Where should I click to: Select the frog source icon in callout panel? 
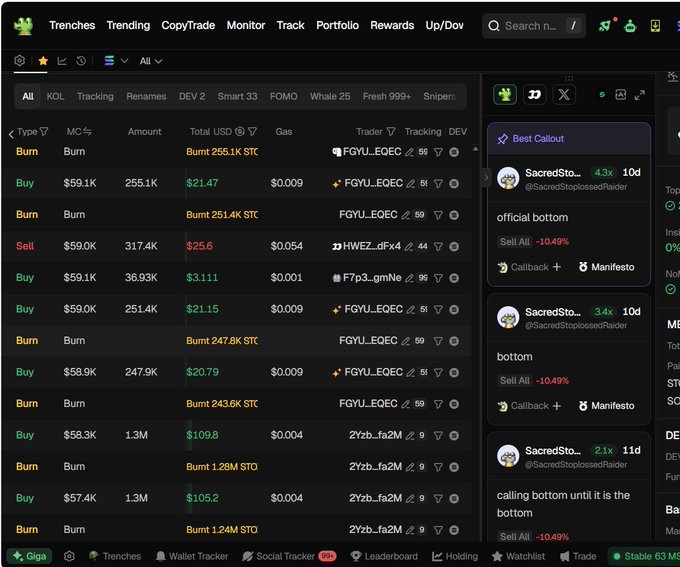(505, 95)
